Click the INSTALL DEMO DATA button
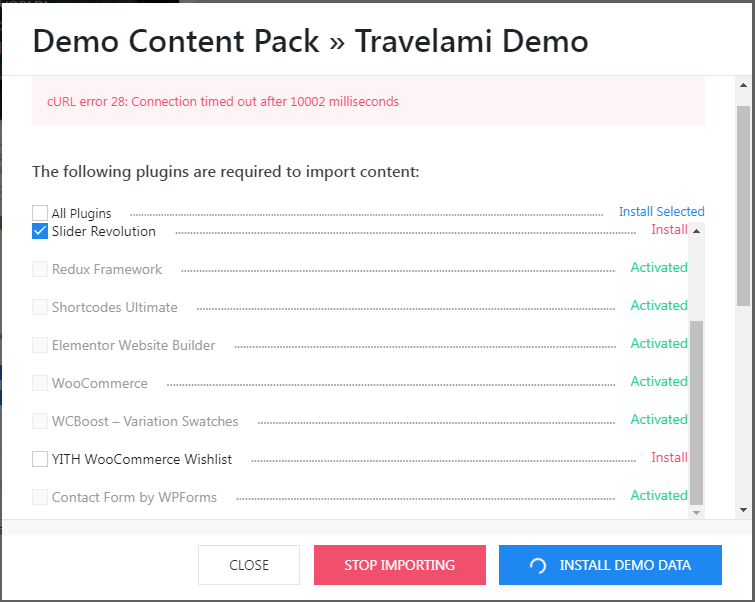Viewport: 755px width, 602px height. 610,565
